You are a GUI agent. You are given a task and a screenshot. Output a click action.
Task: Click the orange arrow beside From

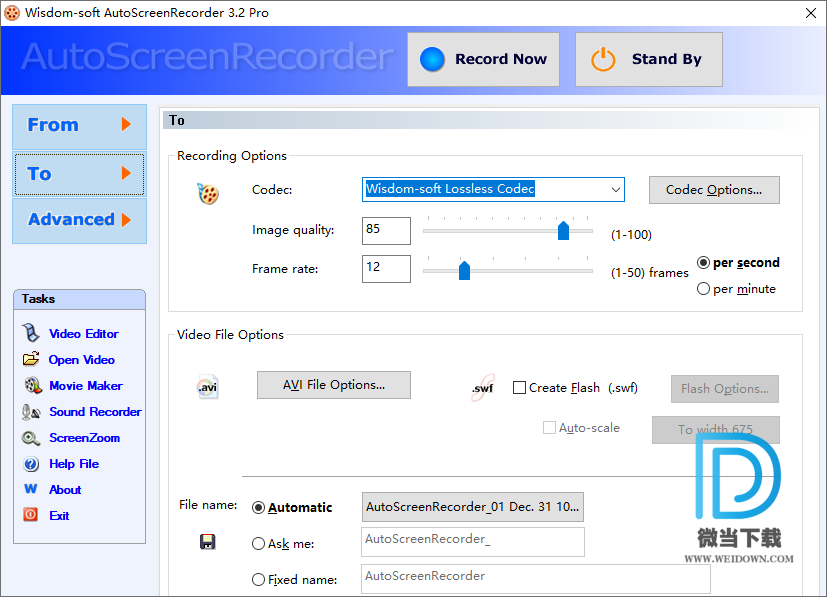(126, 124)
